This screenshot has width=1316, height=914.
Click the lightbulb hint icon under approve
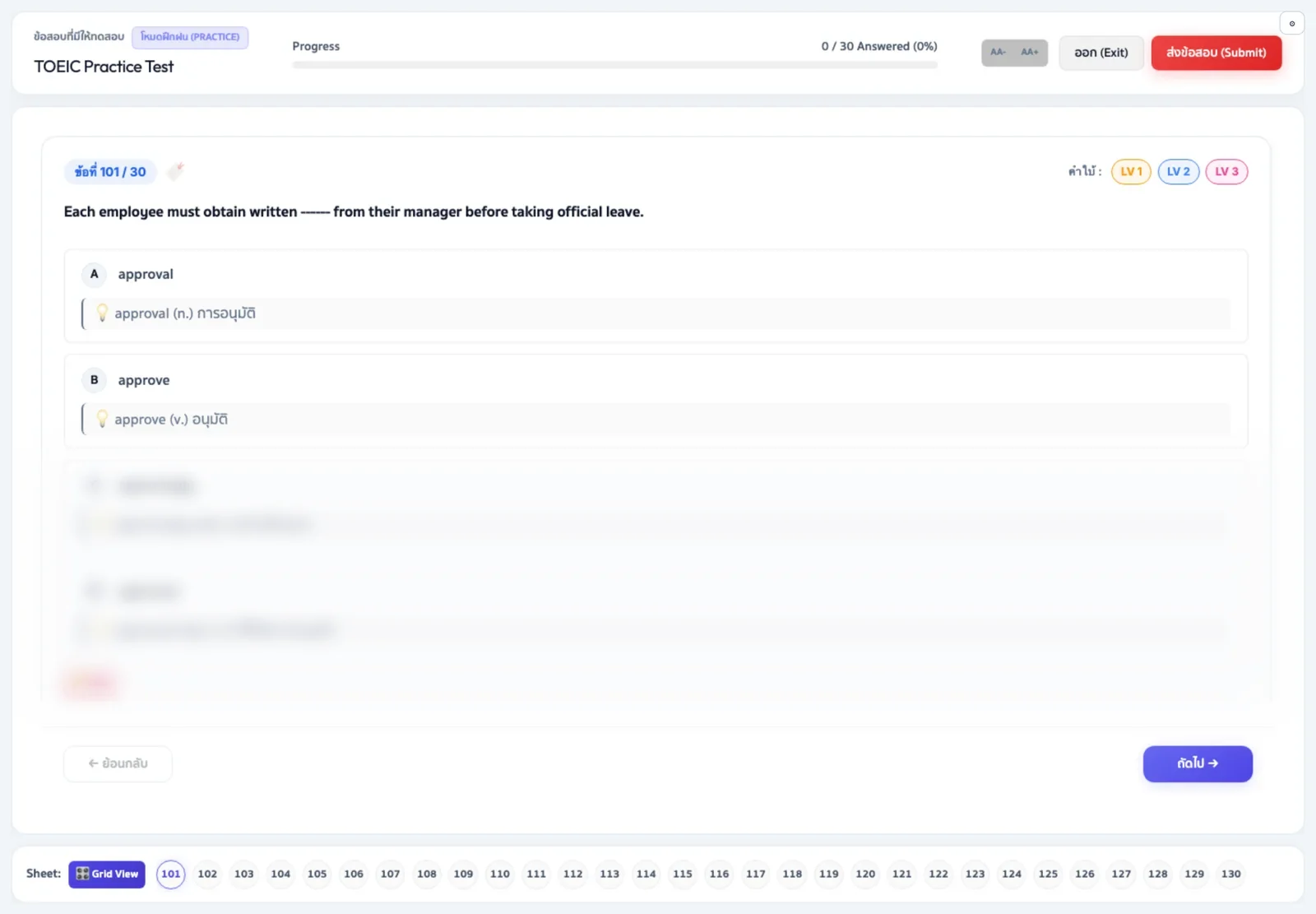coord(102,419)
